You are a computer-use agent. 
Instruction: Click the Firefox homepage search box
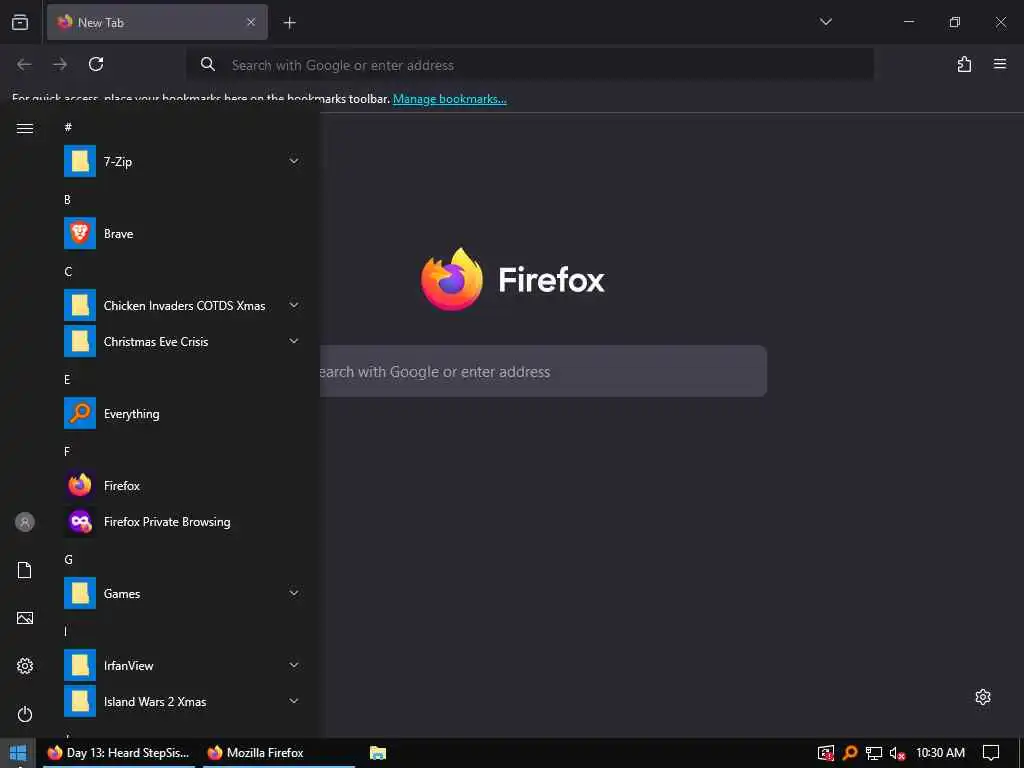click(543, 371)
